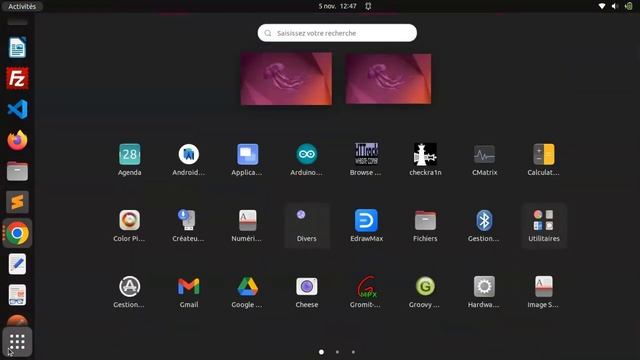Open the network status indicator
Screen dimensions: 640x360
coord(602,6)
